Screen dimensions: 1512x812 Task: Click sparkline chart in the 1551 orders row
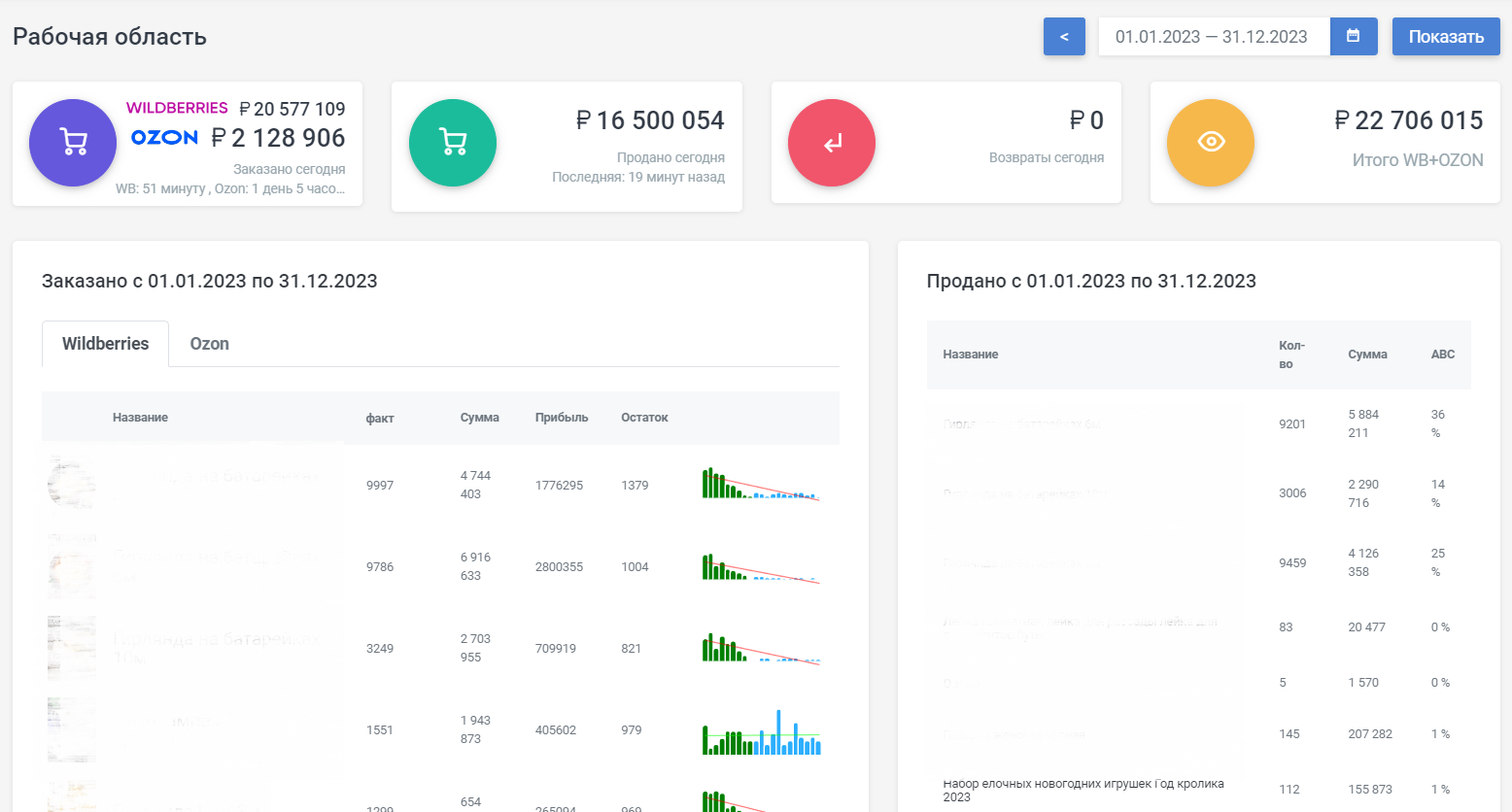[761, 733]
